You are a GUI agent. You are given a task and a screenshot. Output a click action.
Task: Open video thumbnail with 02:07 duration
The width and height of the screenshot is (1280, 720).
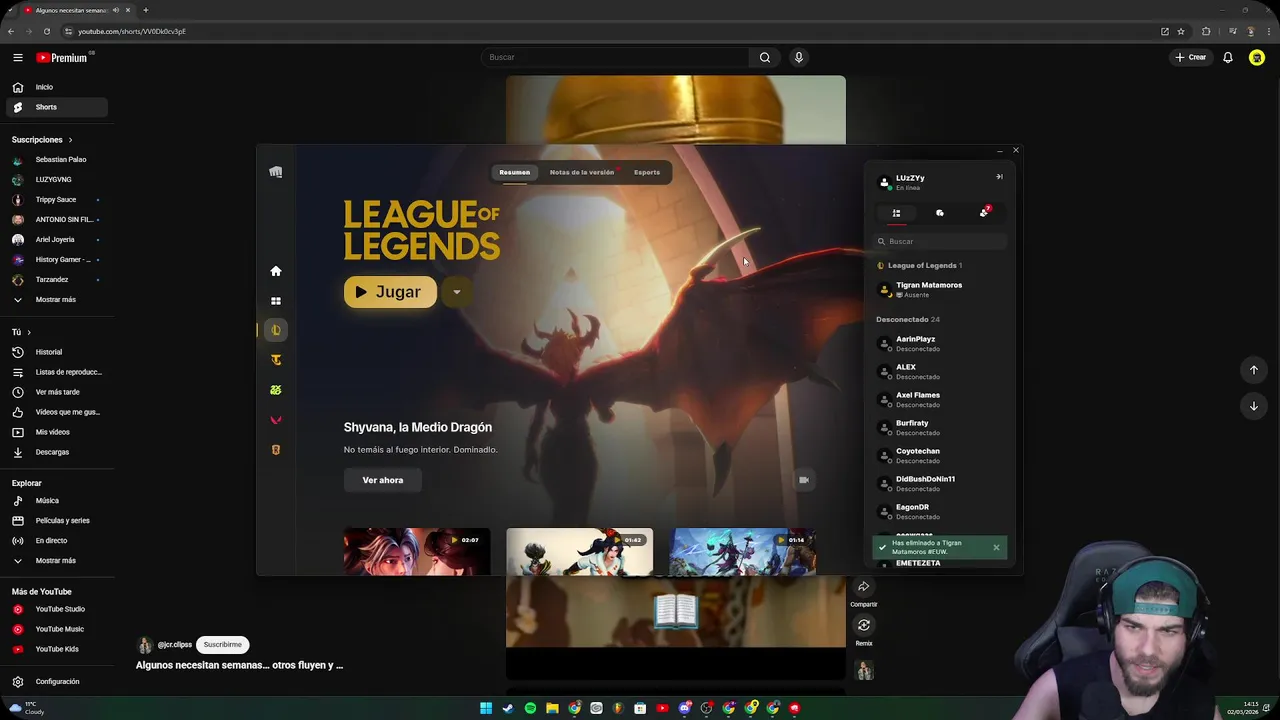417,551
